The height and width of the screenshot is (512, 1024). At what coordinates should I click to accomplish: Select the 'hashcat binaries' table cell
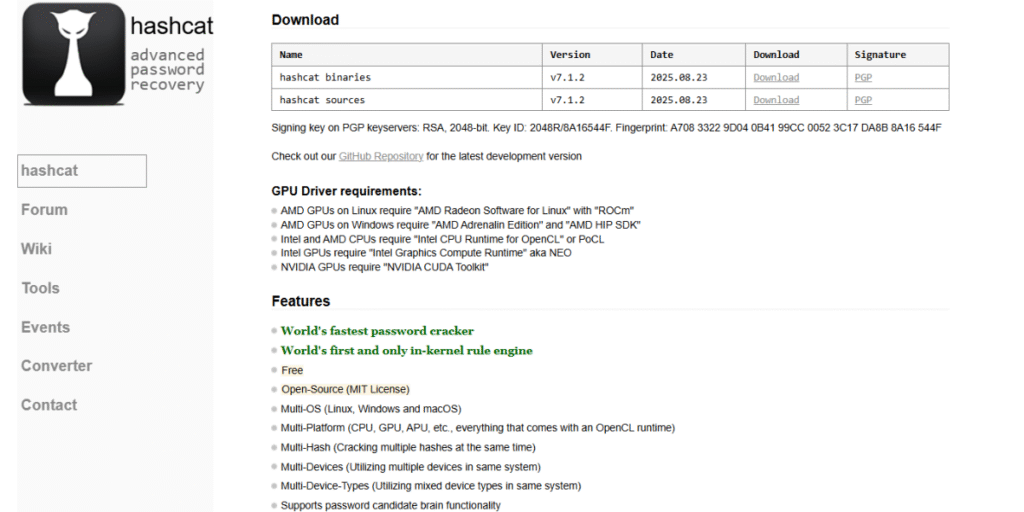(x=407, y=77)
